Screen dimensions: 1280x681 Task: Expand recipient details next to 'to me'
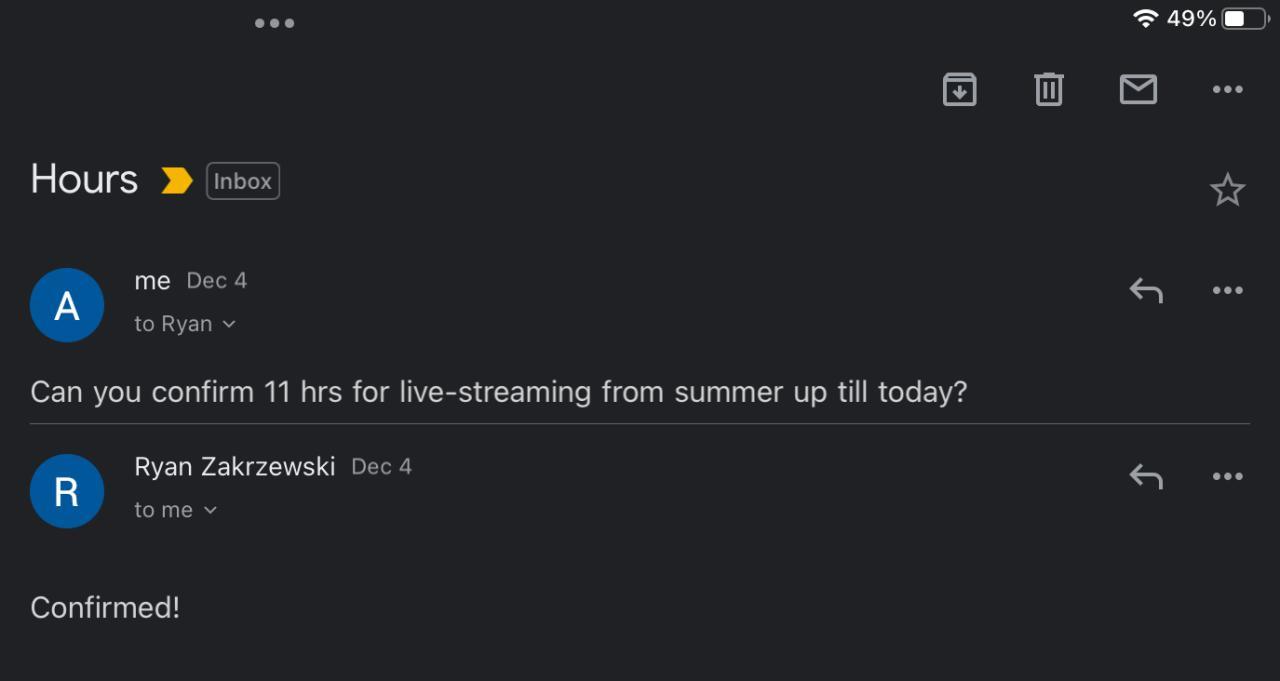[210, 510]
